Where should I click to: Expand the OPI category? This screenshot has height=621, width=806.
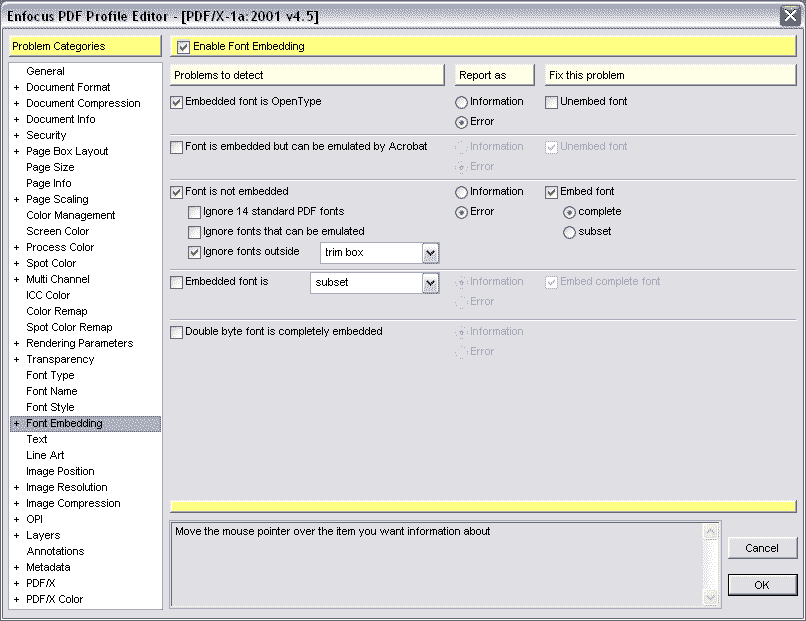16,519
